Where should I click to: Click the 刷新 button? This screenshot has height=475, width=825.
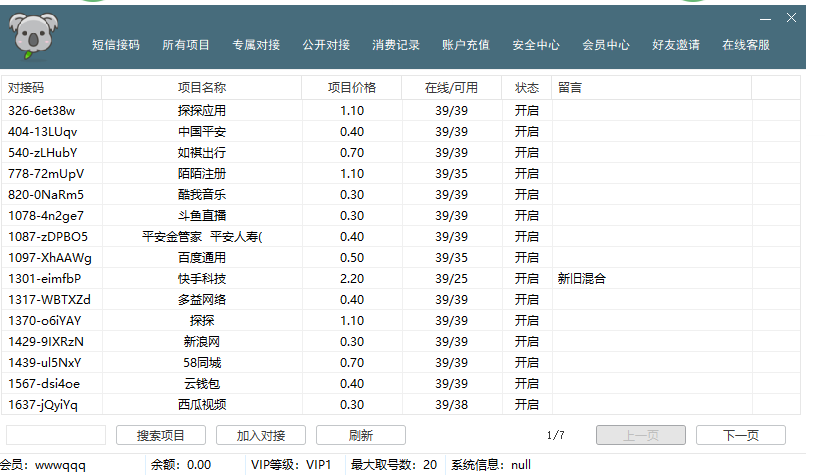361,435
